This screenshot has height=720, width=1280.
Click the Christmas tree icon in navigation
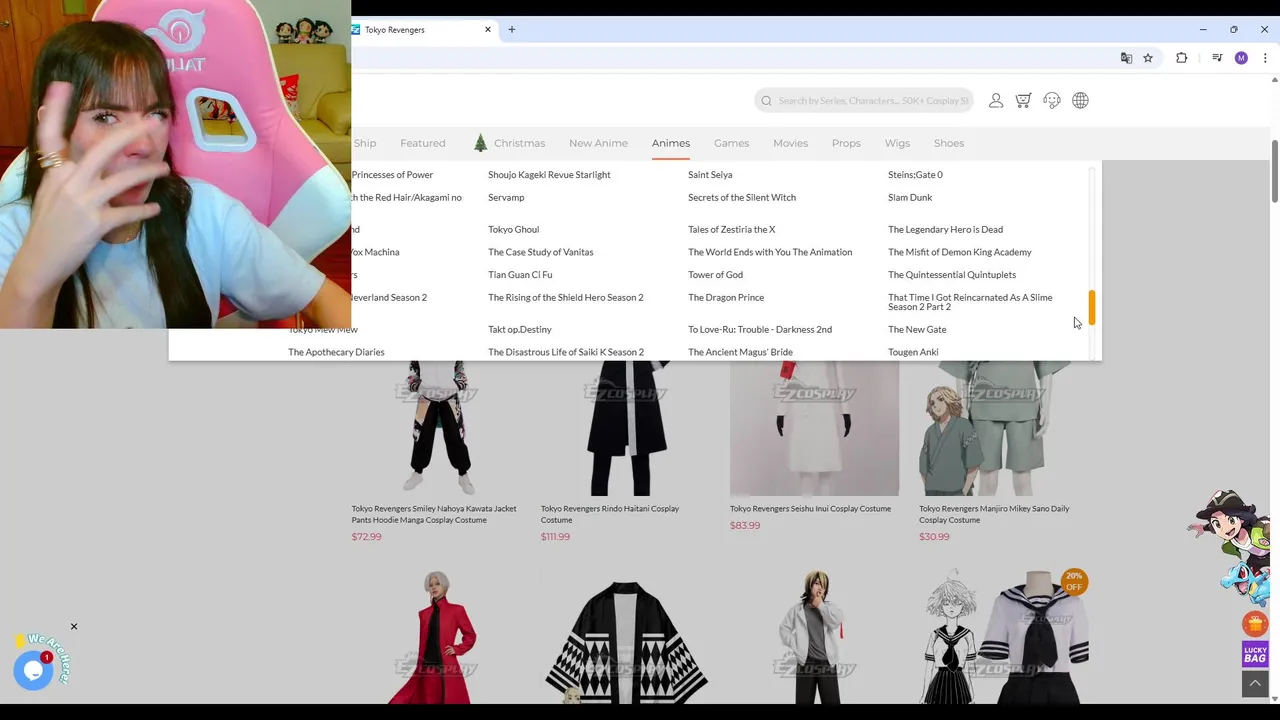point(480,143)
